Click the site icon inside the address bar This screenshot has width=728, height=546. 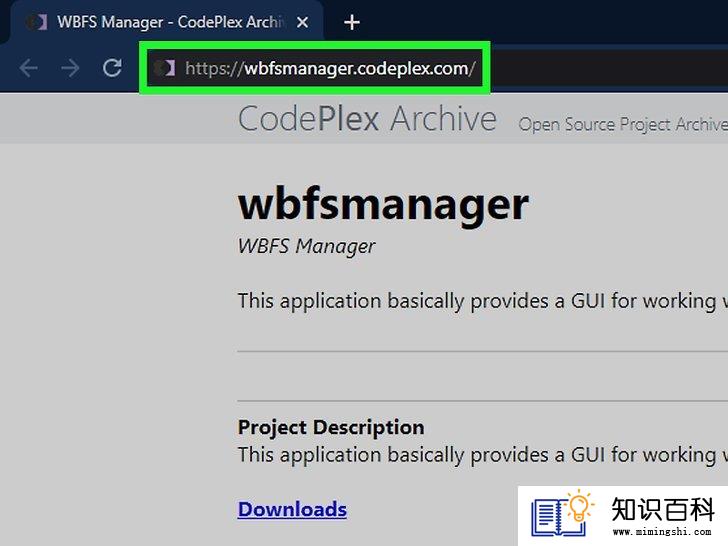point(164,68)
